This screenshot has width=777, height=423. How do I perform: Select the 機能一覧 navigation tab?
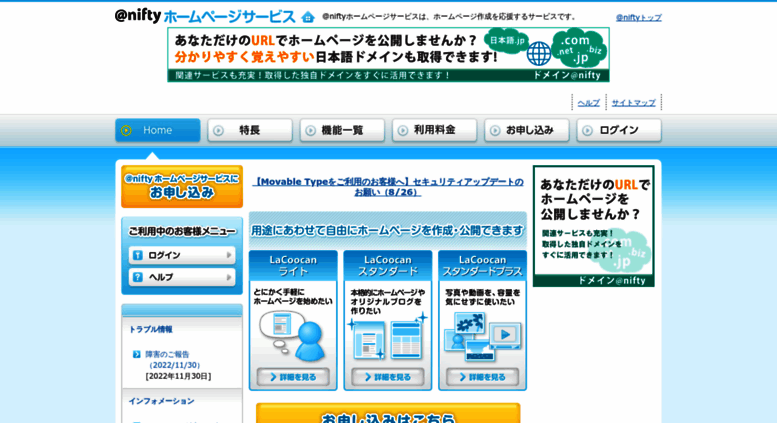click(342, 130)
